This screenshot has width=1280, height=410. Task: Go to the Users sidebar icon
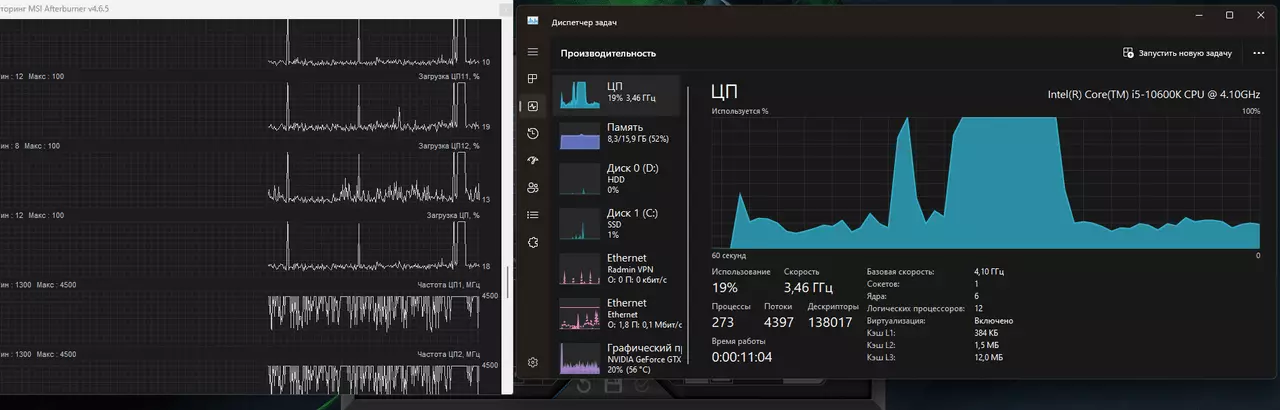tap(533, 187)
